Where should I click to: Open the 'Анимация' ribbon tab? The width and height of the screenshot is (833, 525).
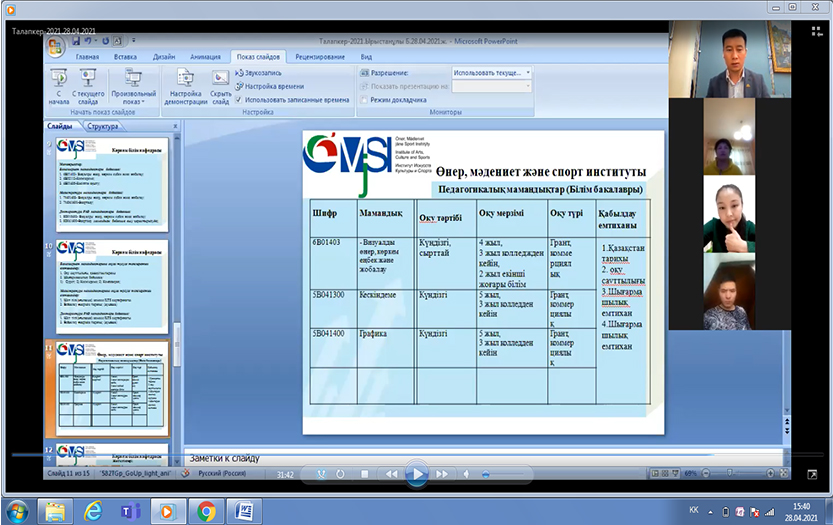tap(205, 57)
